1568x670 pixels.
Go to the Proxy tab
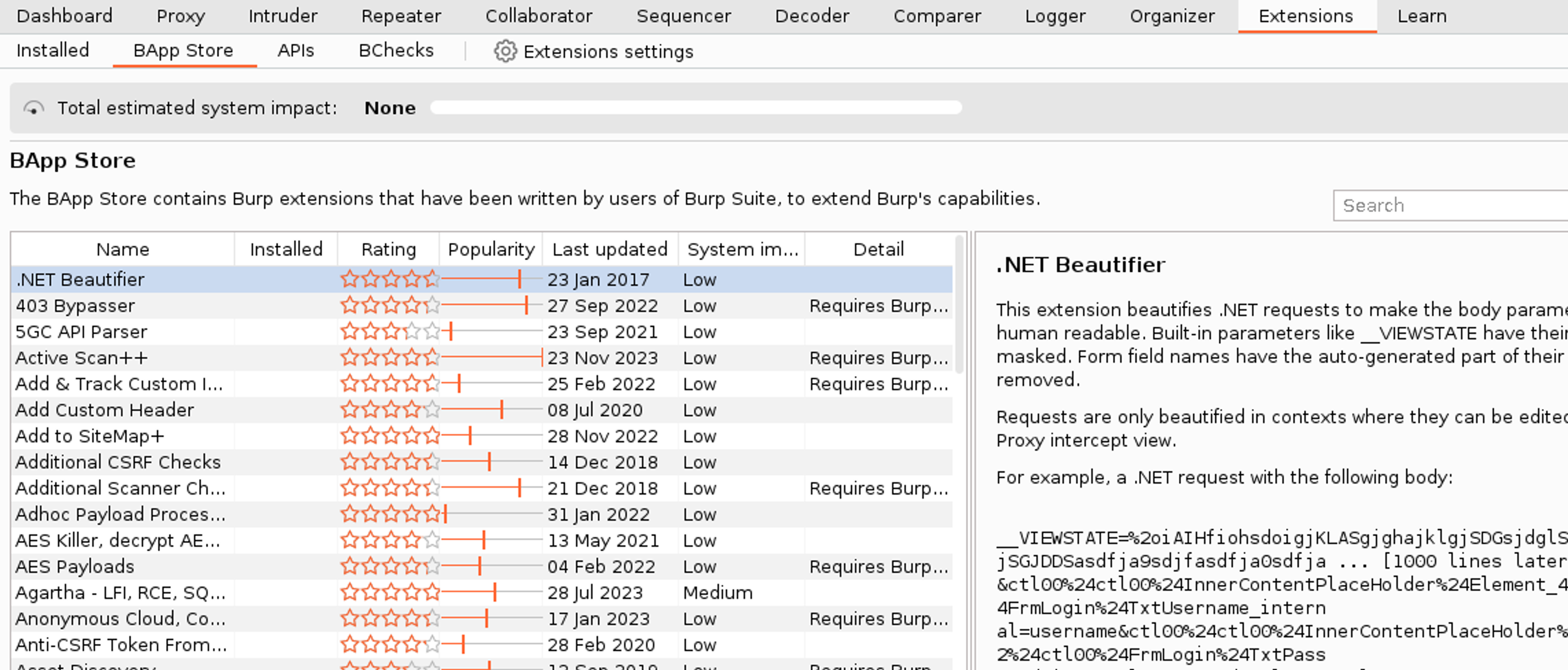point(180,16)
